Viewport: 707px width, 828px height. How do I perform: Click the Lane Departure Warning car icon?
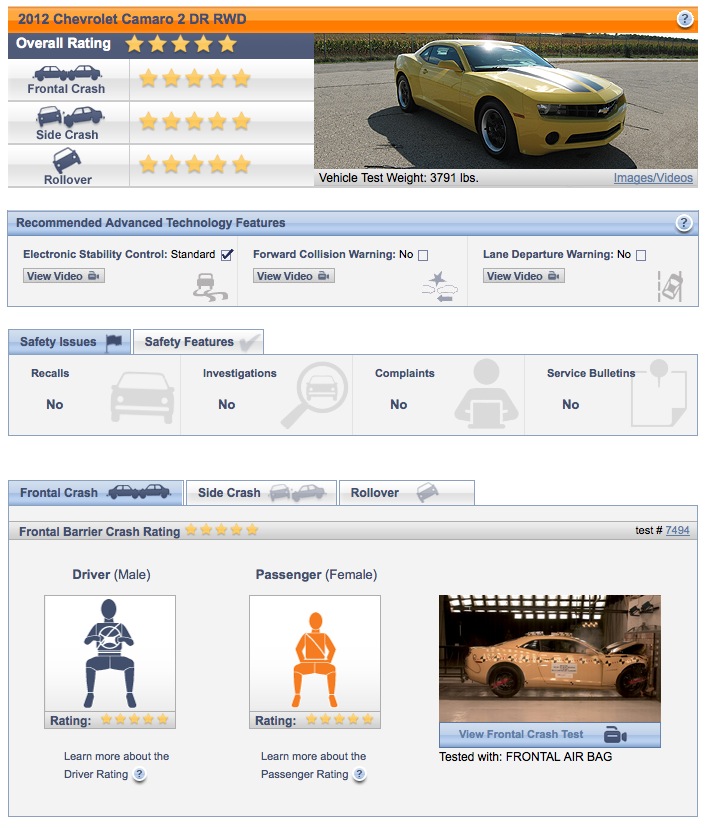(671, 287)
